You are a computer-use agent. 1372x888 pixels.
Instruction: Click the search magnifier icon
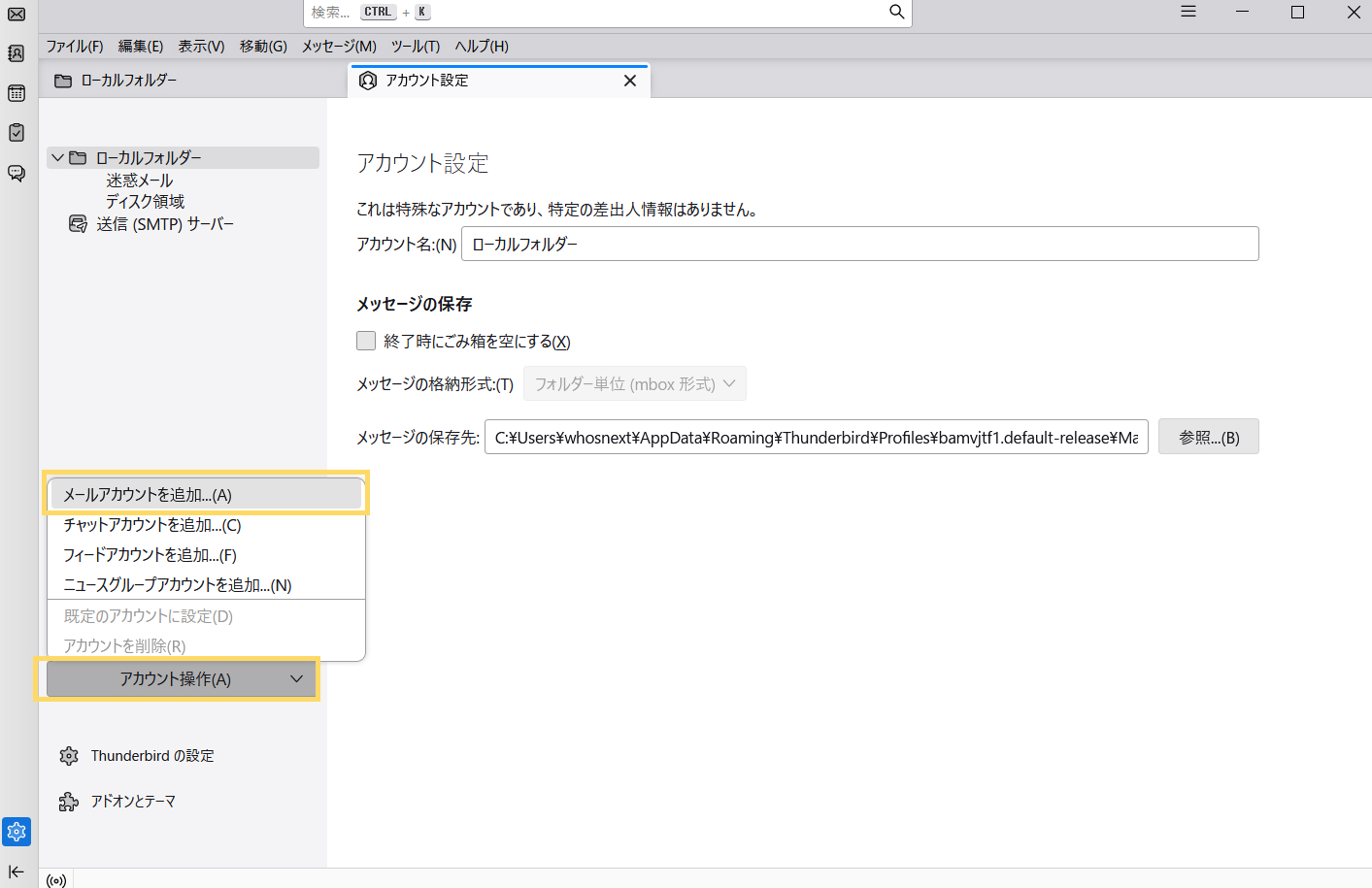coord(896,12)
